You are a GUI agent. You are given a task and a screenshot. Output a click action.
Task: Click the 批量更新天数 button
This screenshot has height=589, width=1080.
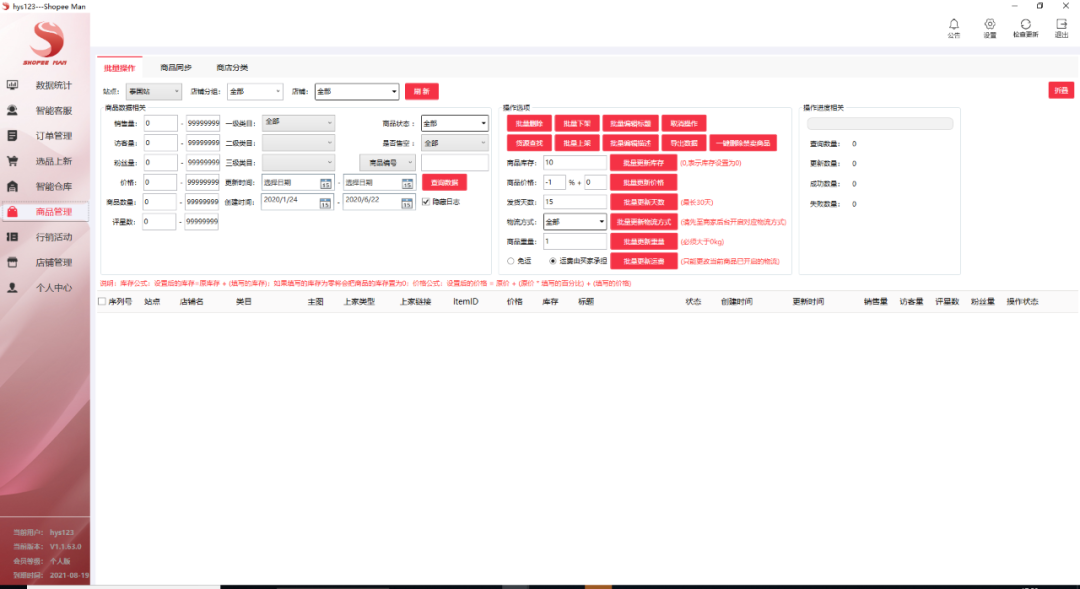point(643,202)
